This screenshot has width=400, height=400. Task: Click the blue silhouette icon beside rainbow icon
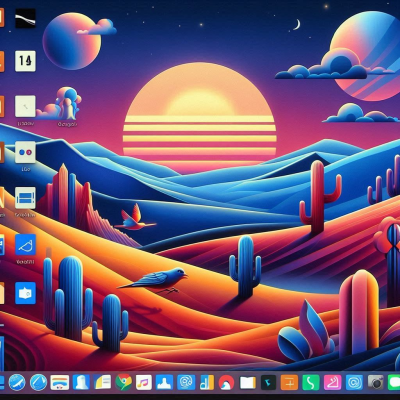[81, 382]
